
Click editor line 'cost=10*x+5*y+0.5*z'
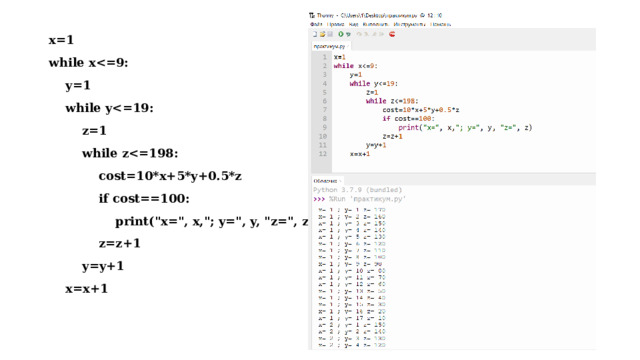pos(421,110)
